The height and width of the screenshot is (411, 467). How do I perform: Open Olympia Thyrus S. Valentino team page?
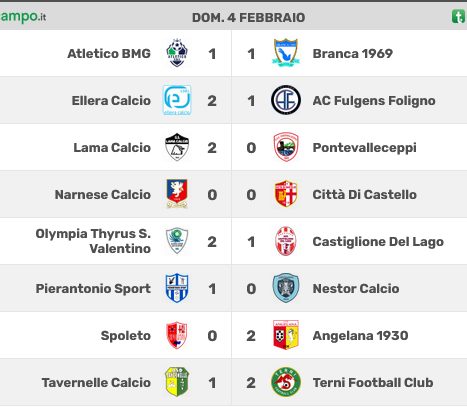pyautogui.click(x=93, y=241)
